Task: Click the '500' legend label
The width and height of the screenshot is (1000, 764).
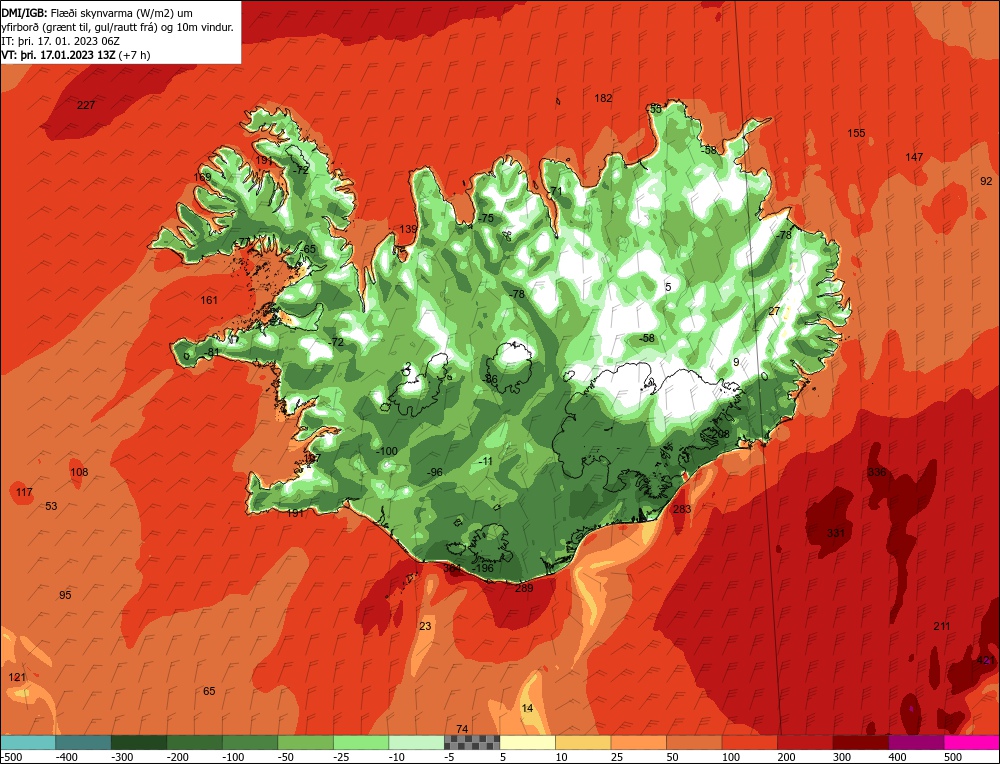Action: point(953,757)
